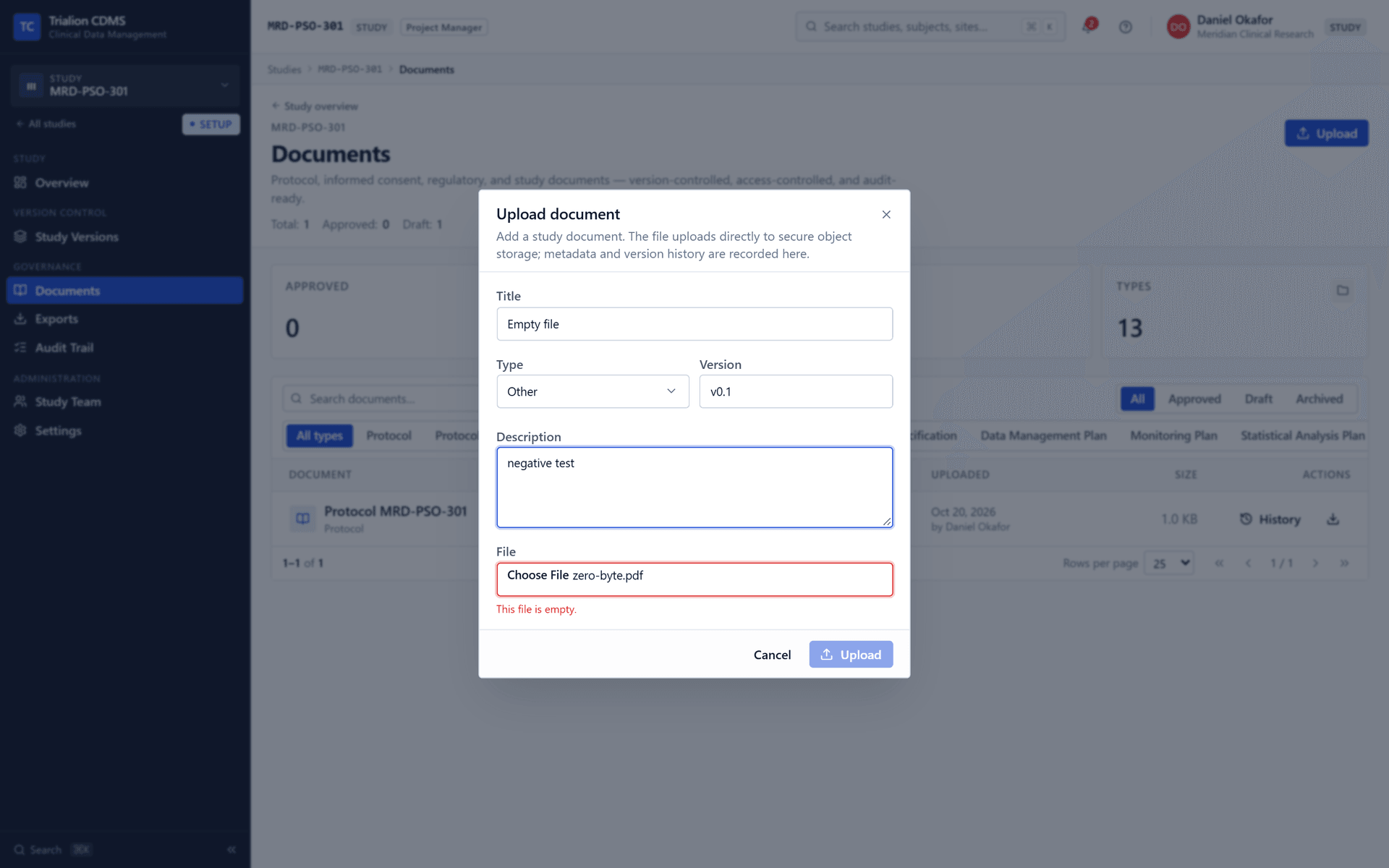Open Exports in the sidebar
Screen dimensions: 1389x868
coord(124,319)
